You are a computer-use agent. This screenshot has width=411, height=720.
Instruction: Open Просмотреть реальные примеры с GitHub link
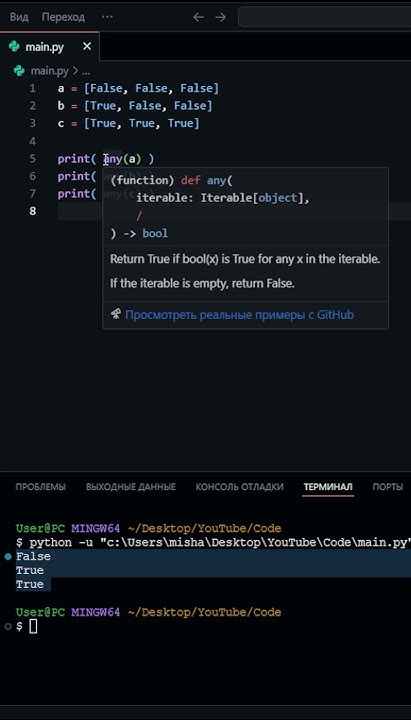point(239,315)
